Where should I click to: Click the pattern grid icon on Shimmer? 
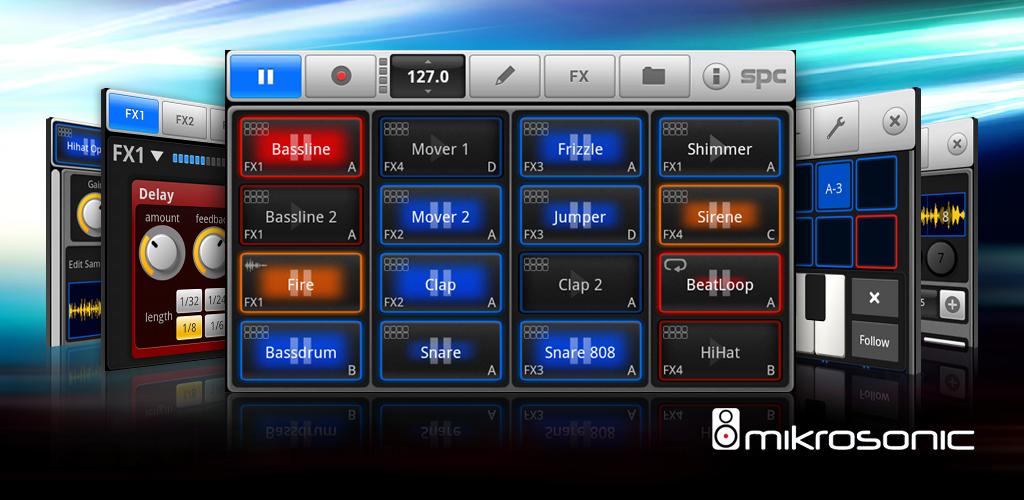coord(675,129)
